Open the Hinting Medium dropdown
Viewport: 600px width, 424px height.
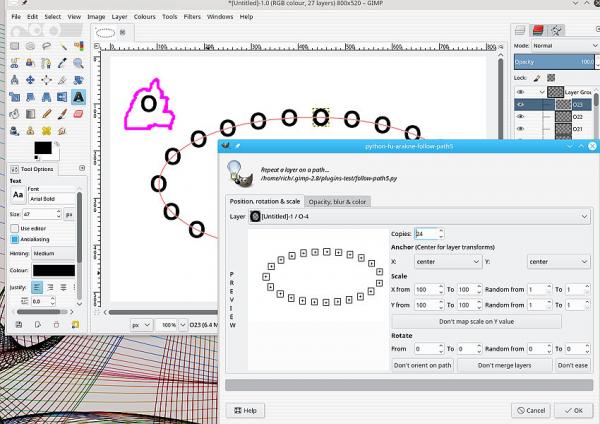click(53, 253)
